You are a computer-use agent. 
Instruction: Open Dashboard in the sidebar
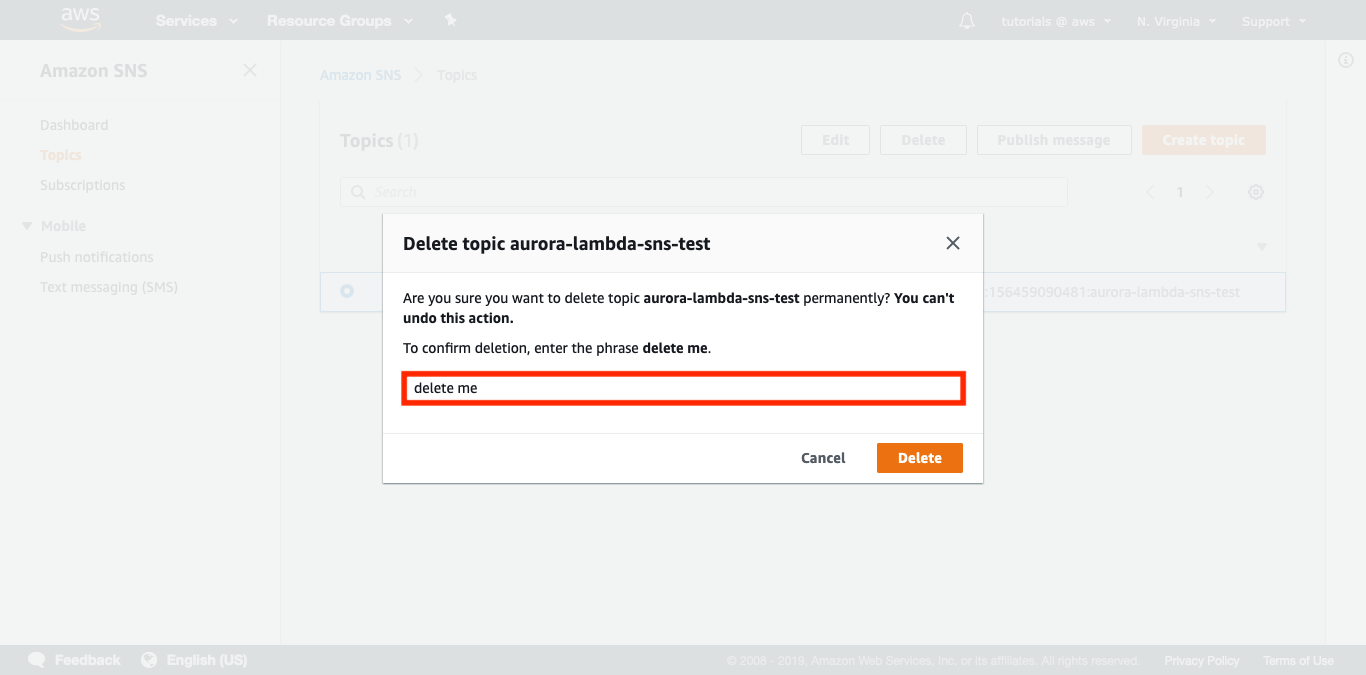tap(74, 125)
